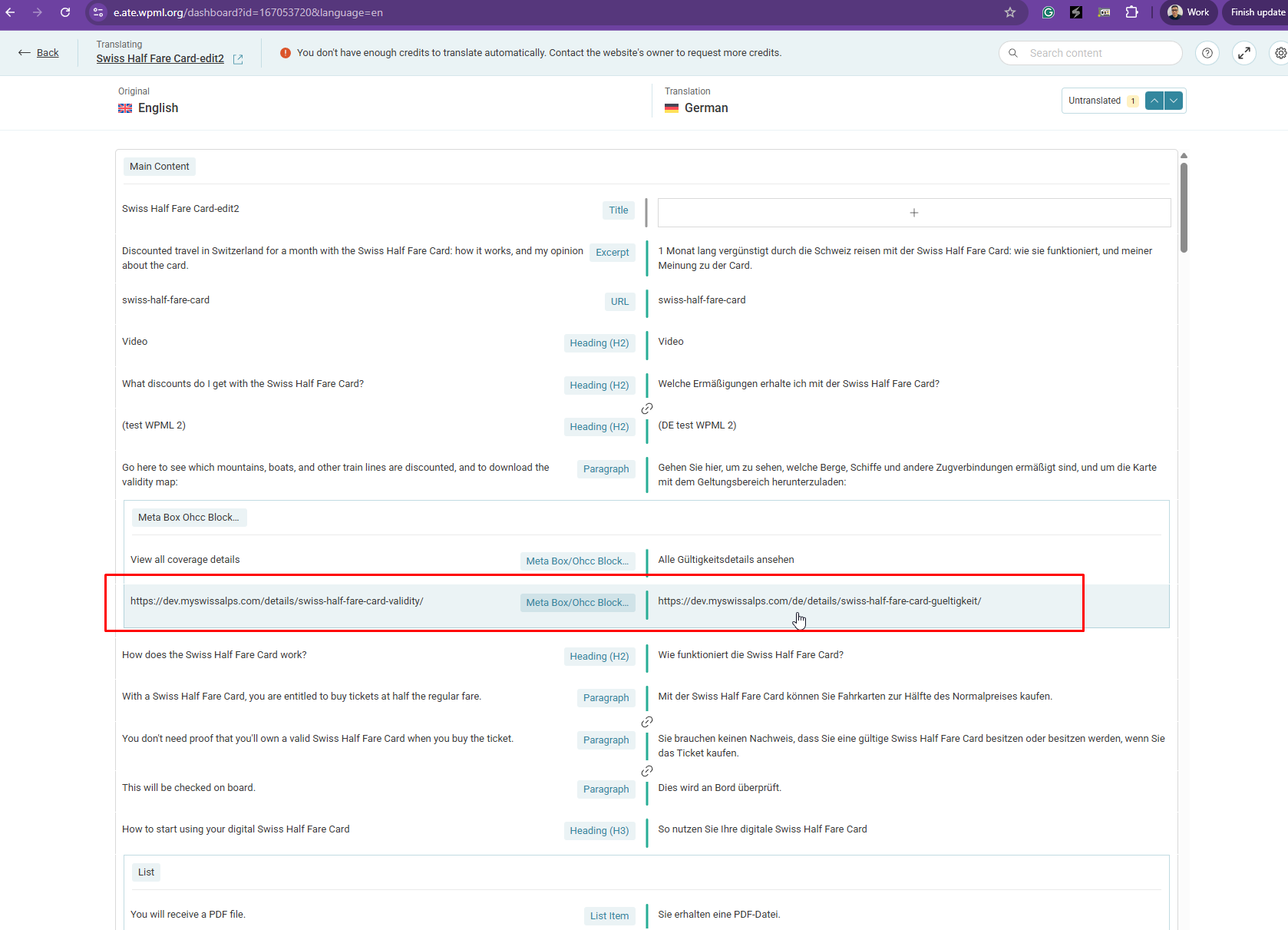Viewport: 1288px width, 930px height.
Task: Click the Meta Box/Ohcc Block tag in the 'View all coverage details' row
Action: click(577, 561)
